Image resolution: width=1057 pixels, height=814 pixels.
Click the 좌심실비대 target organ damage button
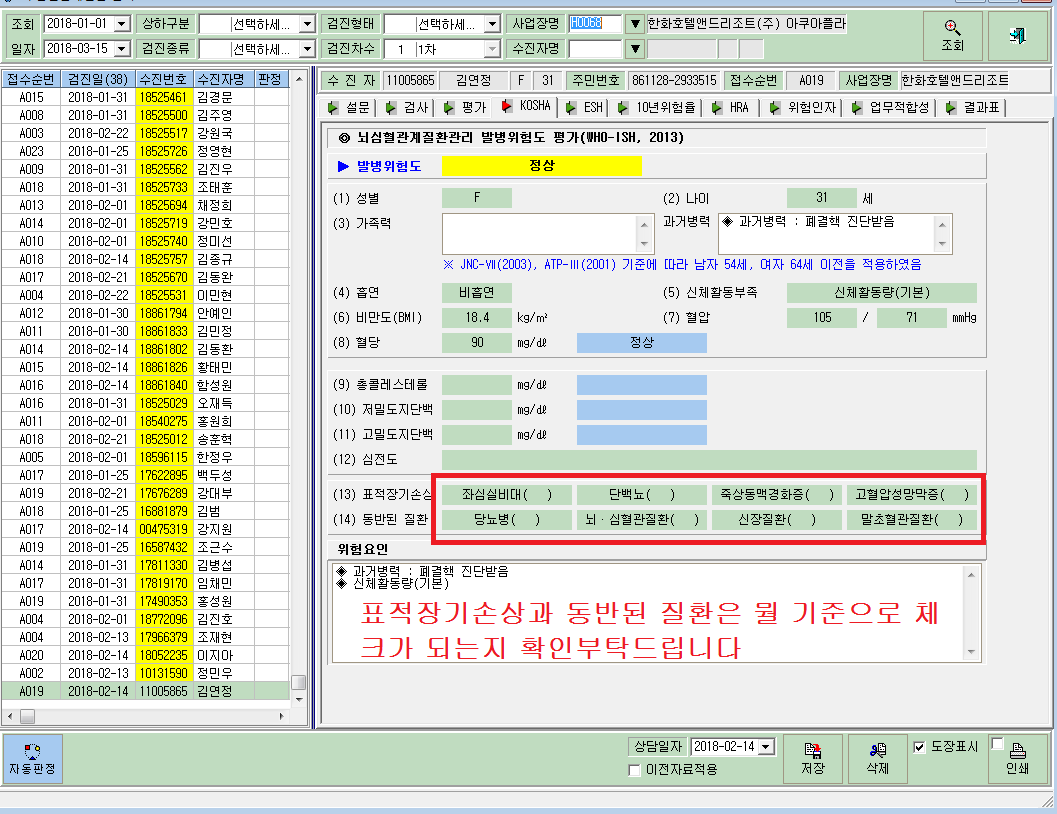click(x=507, y=495)
